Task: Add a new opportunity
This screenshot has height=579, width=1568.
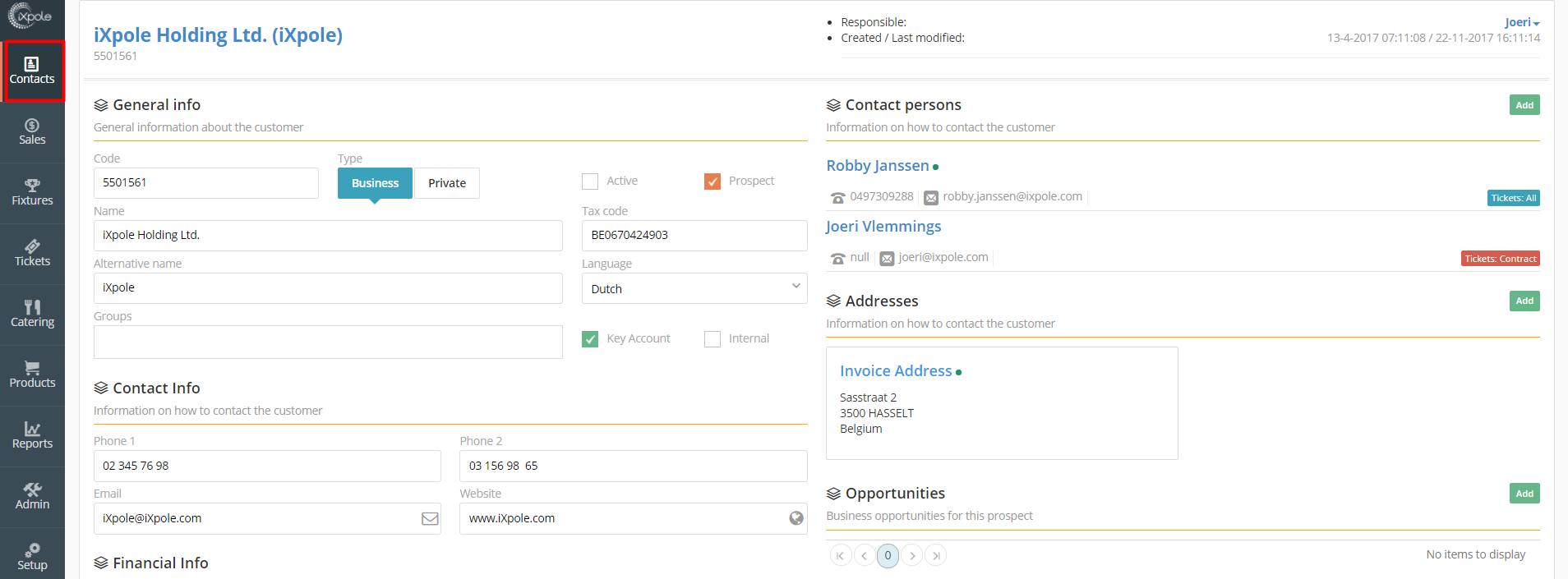Action: tap(1524, 494)
